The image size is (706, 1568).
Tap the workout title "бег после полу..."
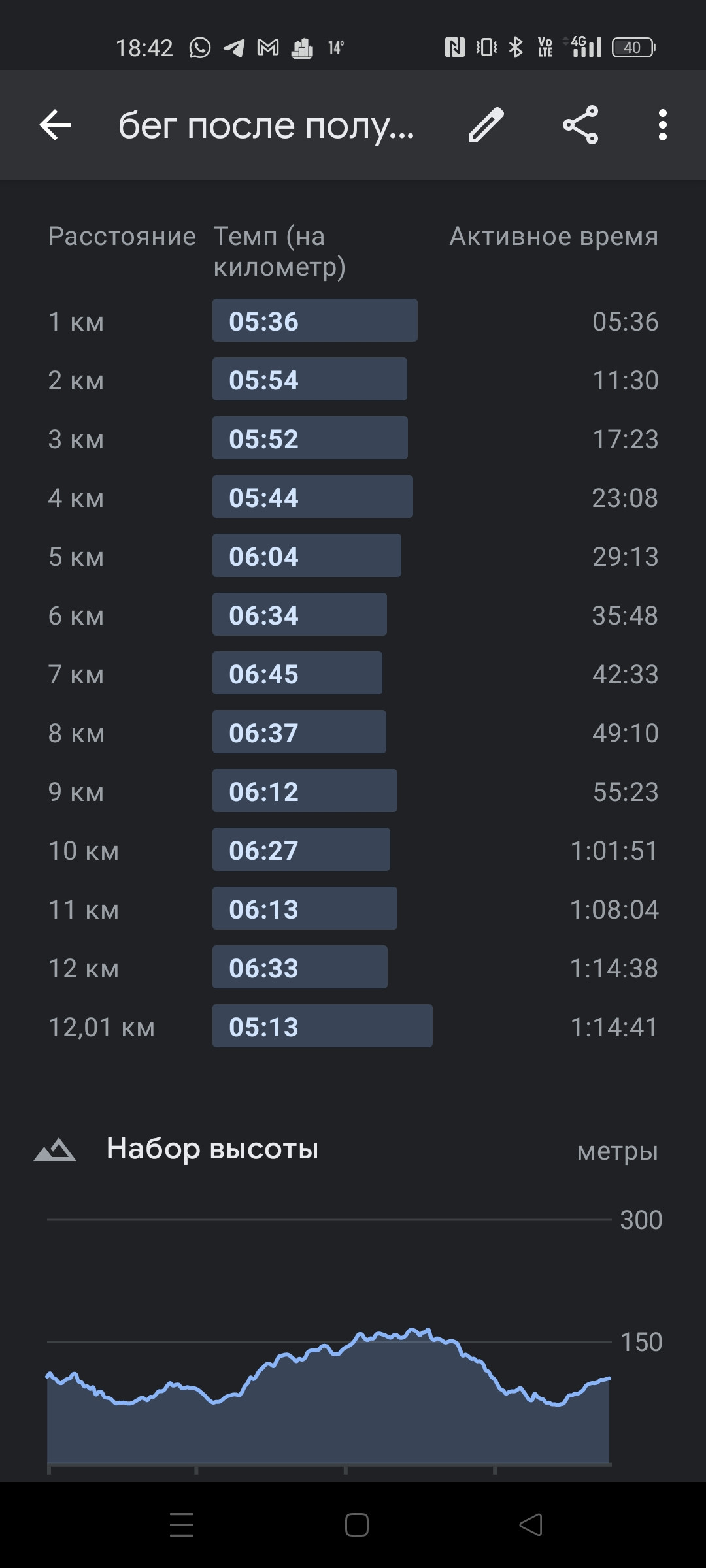(x=266, y=125)
